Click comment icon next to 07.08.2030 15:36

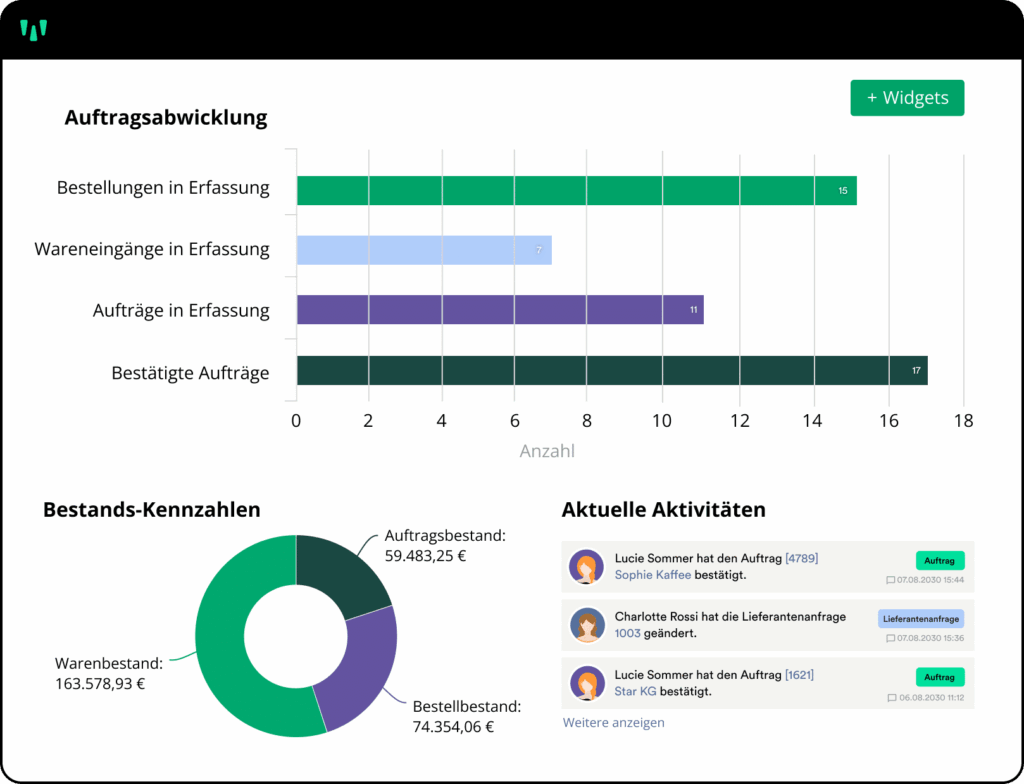(890, 638)
